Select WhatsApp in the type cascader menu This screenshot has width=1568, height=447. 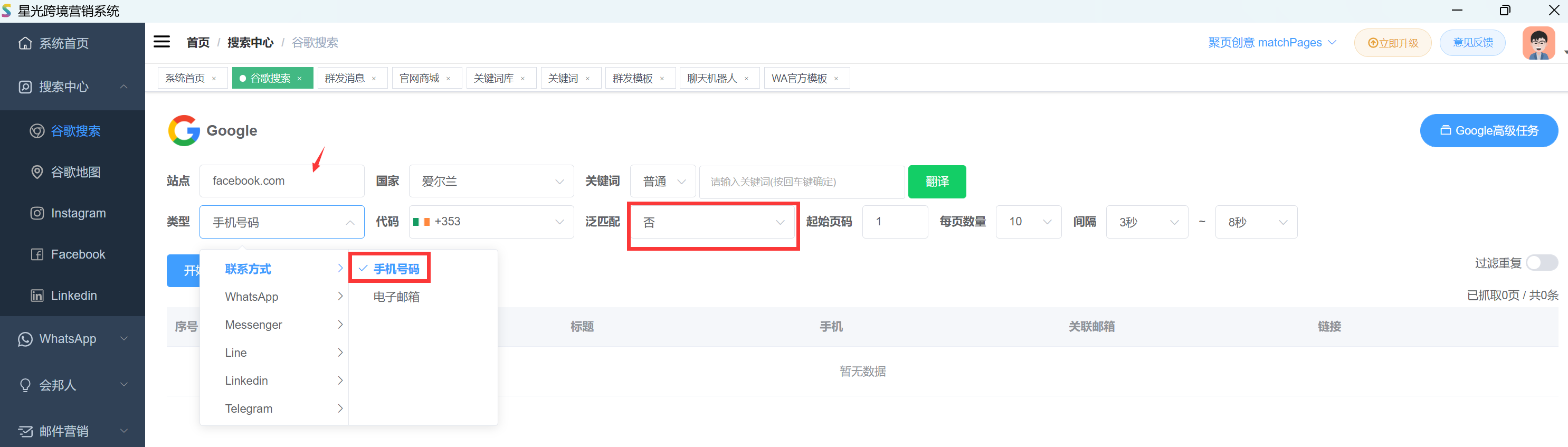tap(274, 297)
